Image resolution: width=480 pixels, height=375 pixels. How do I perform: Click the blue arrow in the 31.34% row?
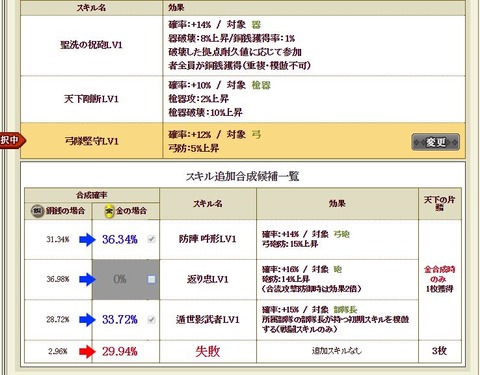click(87, 239)
